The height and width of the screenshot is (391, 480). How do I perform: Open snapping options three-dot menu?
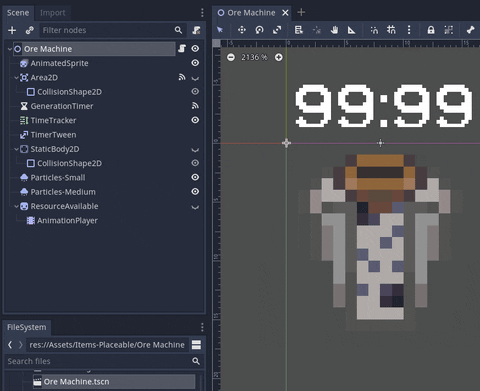click(409, 30)
